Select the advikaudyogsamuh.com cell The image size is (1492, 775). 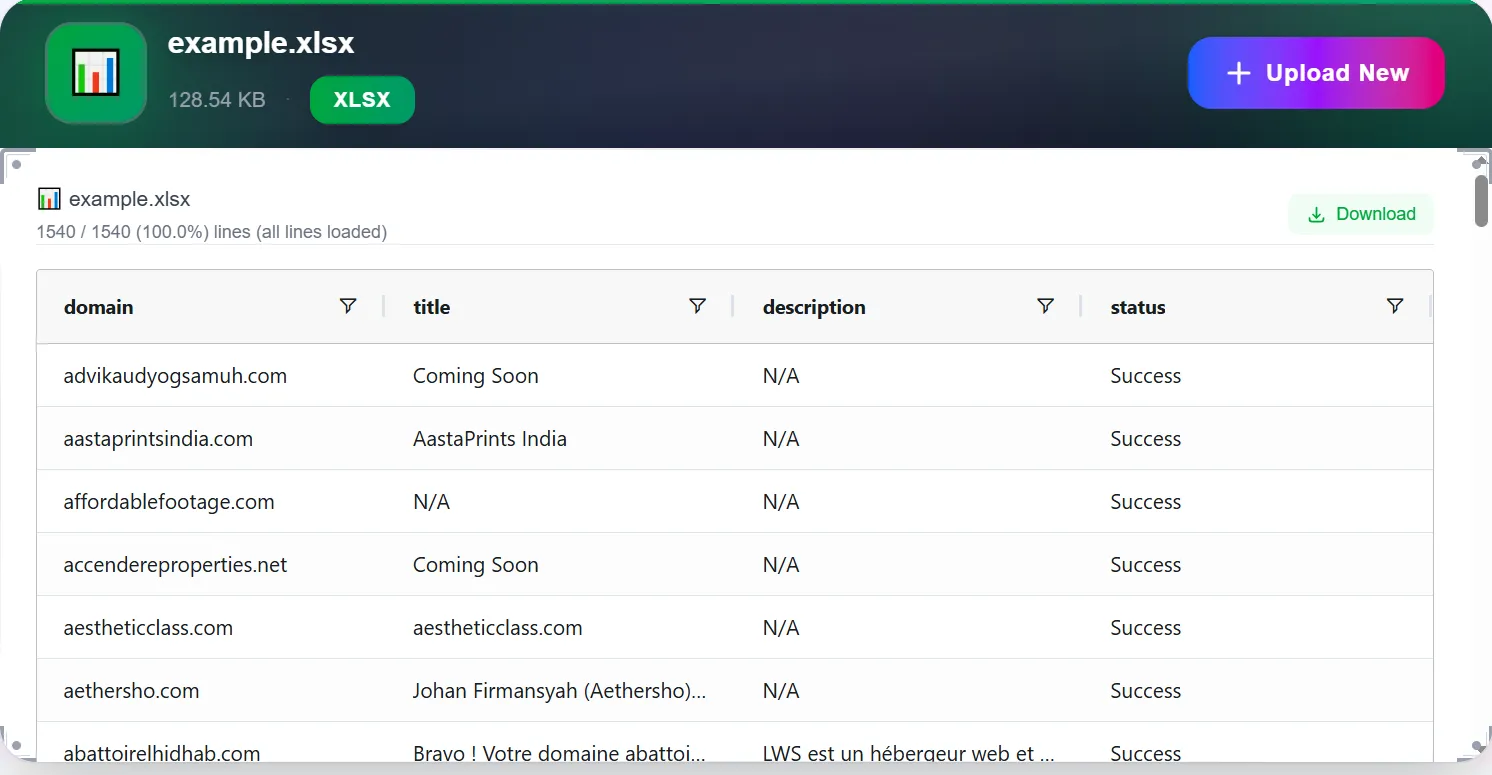[x=175, y=376]
